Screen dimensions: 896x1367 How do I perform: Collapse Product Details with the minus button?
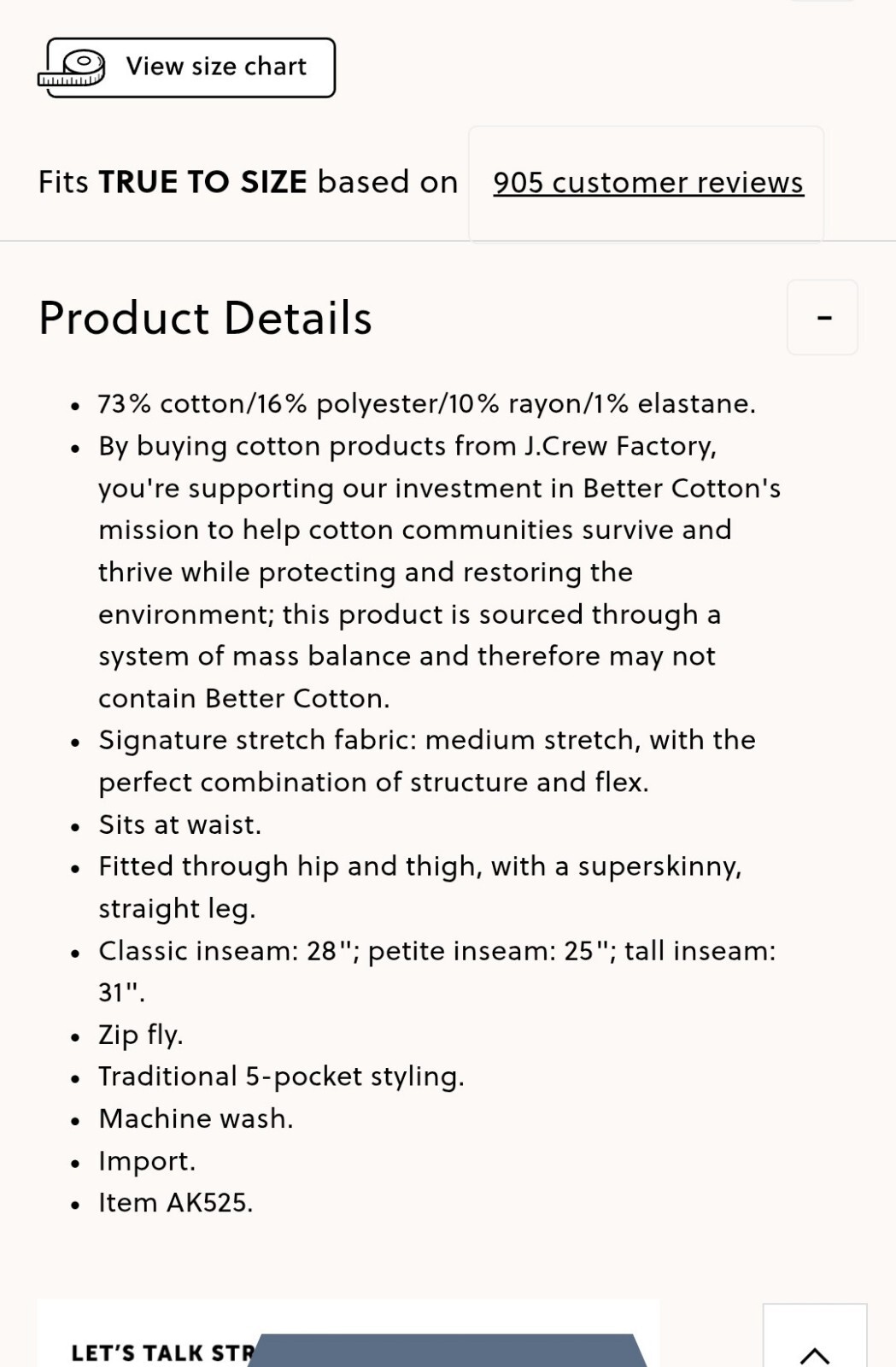(823, 317)
